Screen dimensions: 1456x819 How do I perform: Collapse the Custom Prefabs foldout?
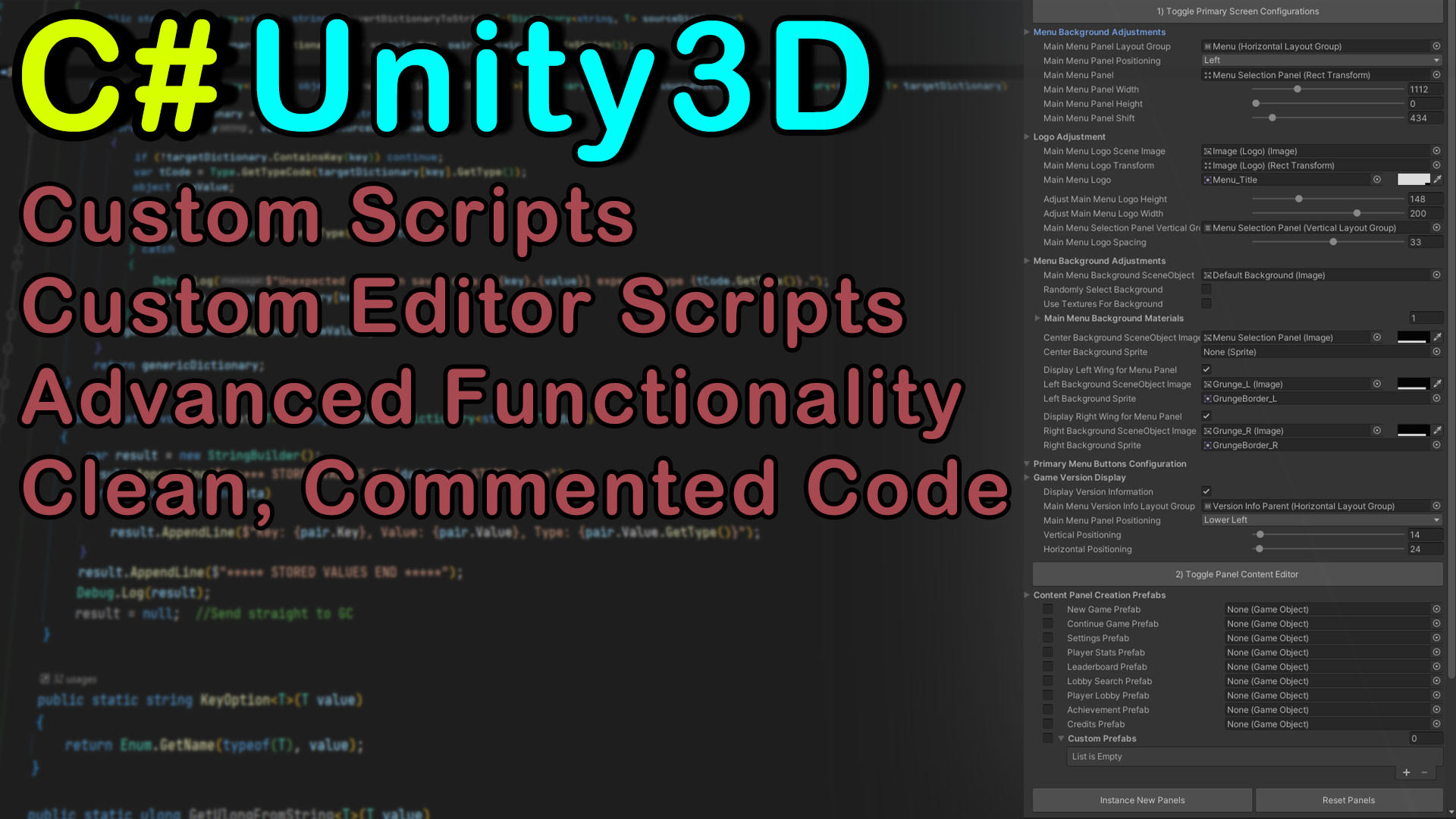point(1061,739)
